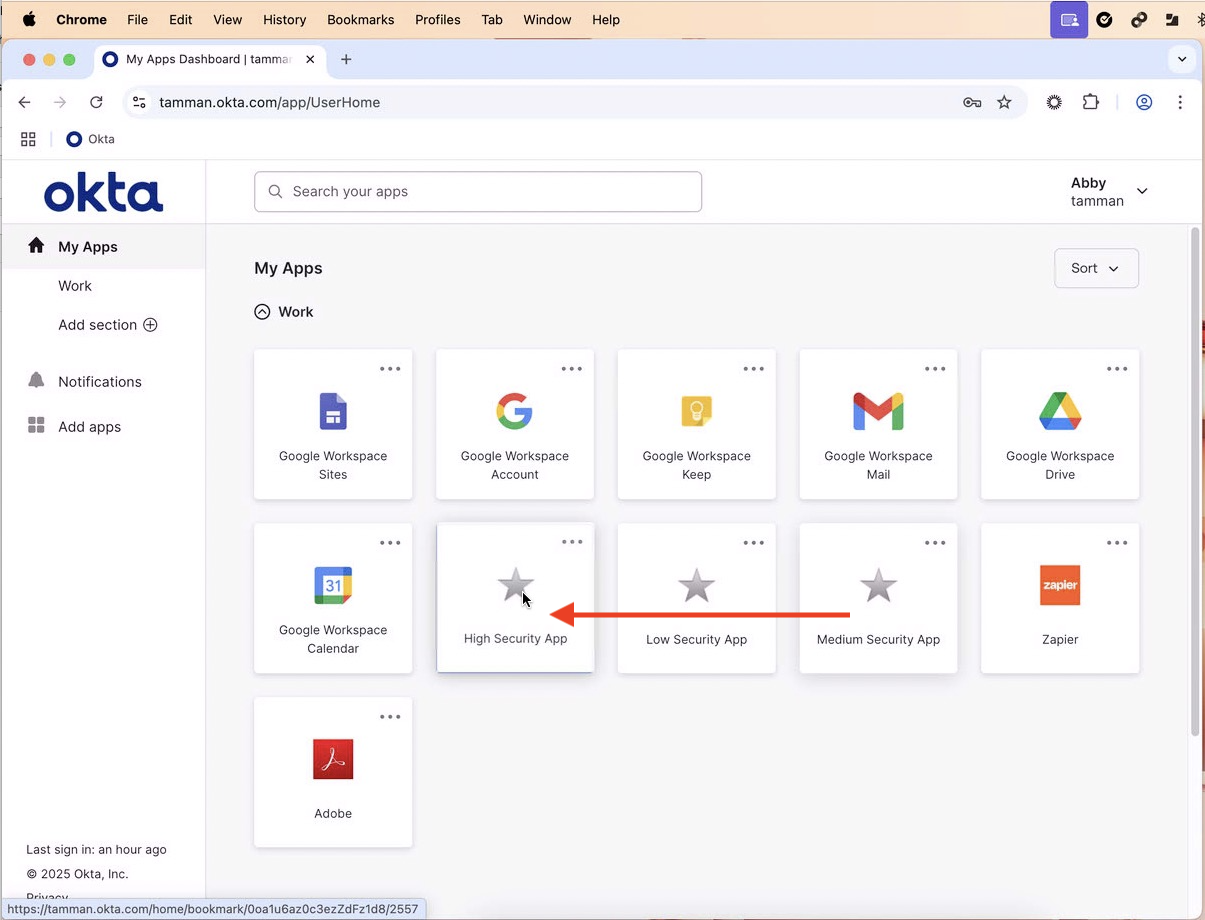Viewport: 1205px width, 920px height.
Task: Click the page vertical scrollbar
Action: pyautogui.click(x=1195, y=480)
